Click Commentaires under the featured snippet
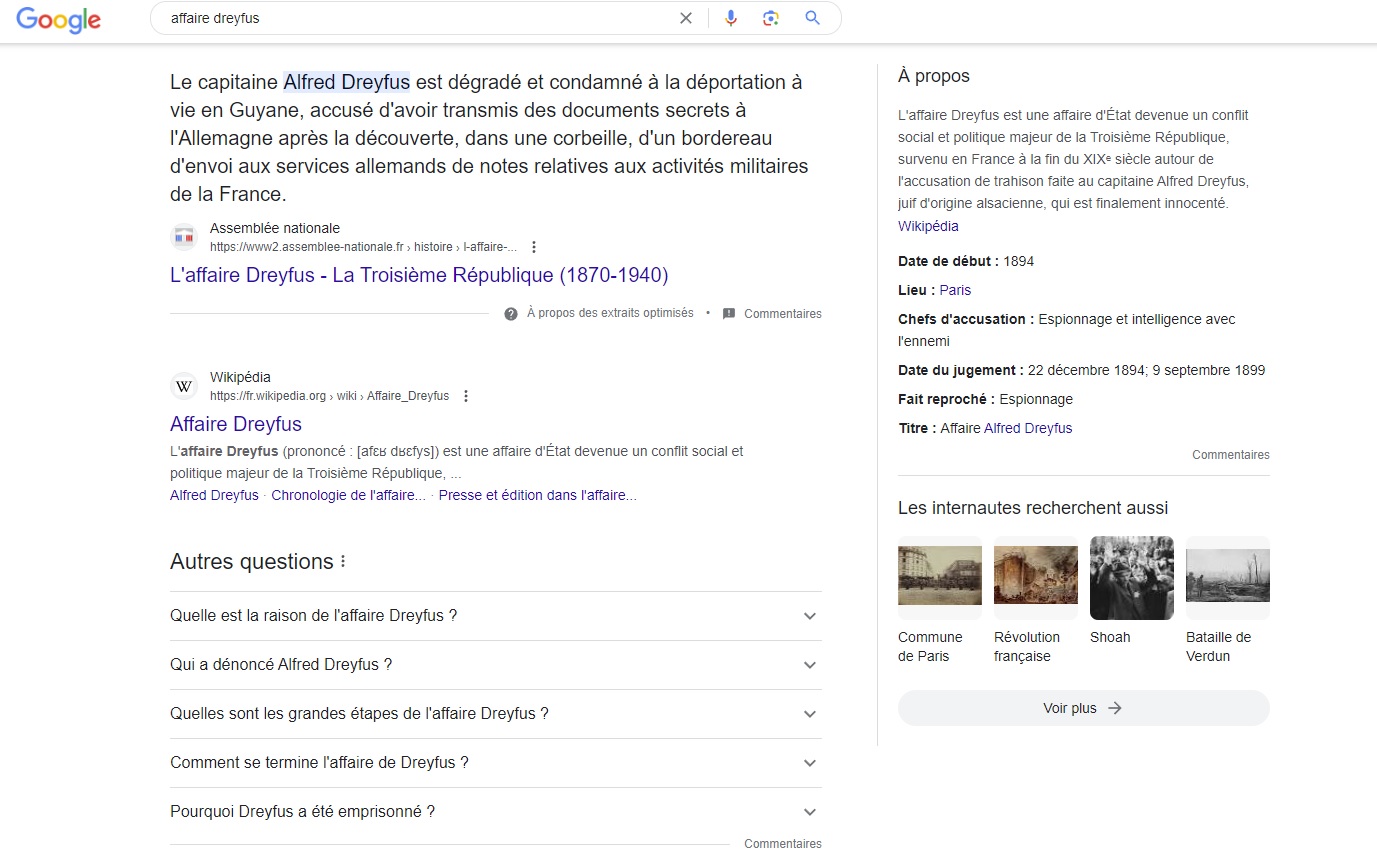 click(x=783, y=314)
